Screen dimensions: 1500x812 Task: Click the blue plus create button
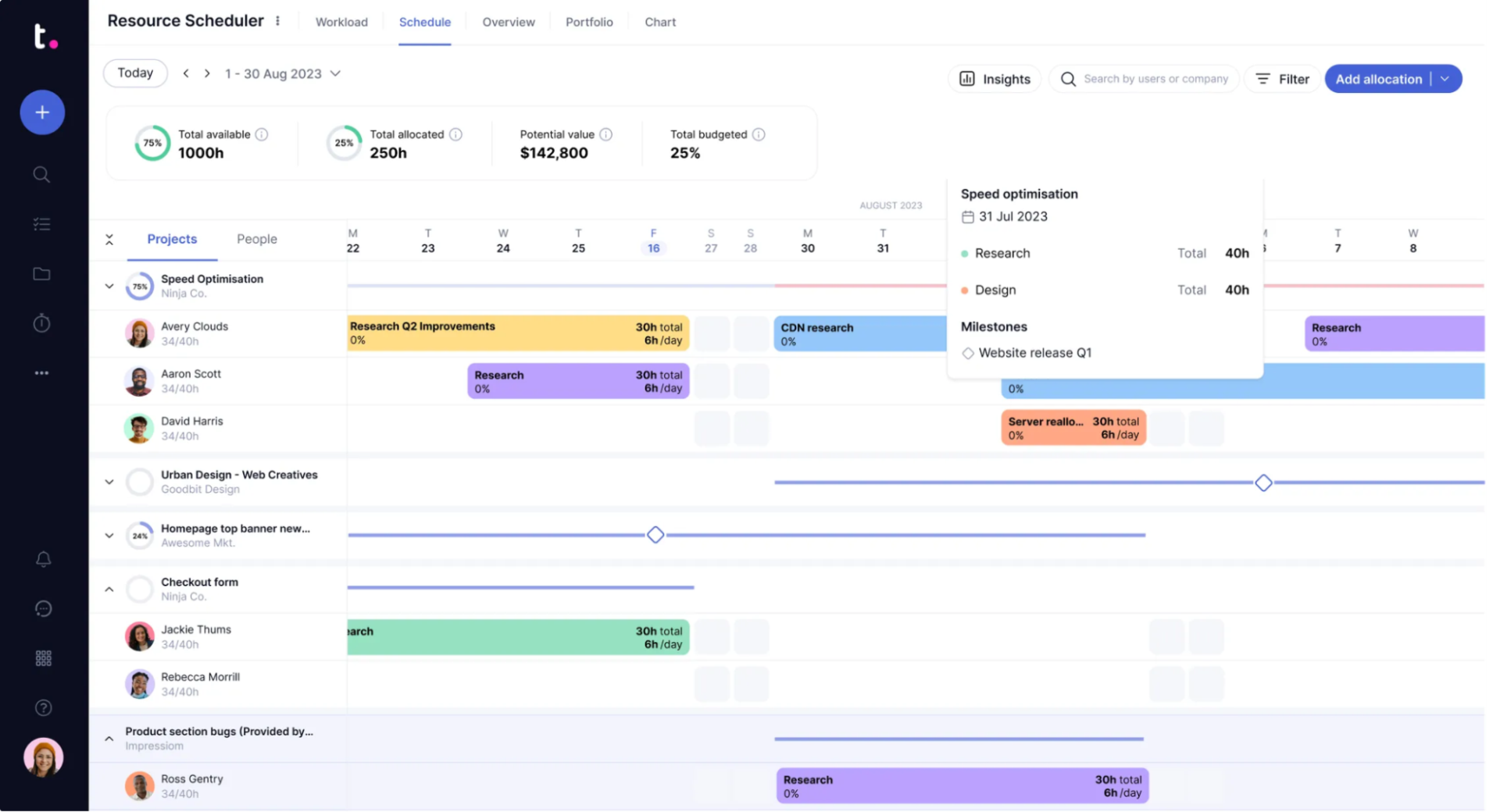point(42,112)
